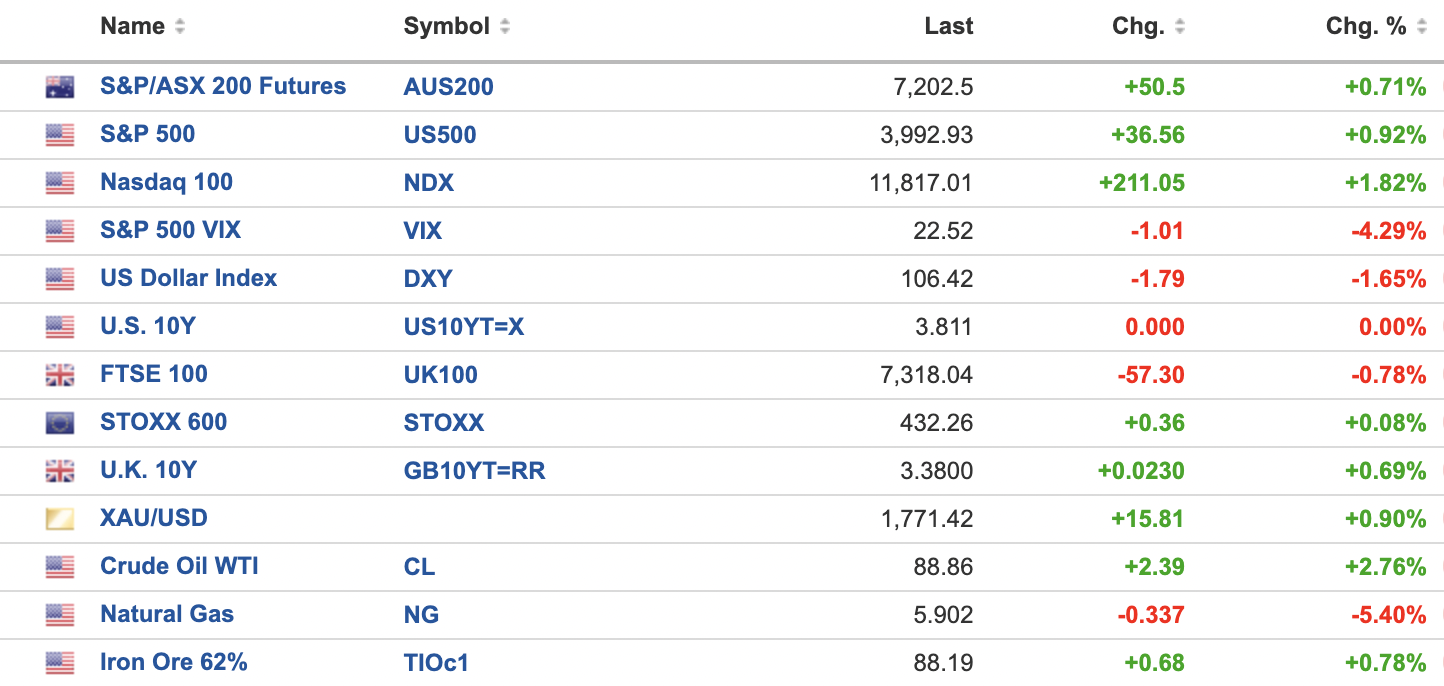Sort by Chg. using its sort arrows

point(1180,27)
